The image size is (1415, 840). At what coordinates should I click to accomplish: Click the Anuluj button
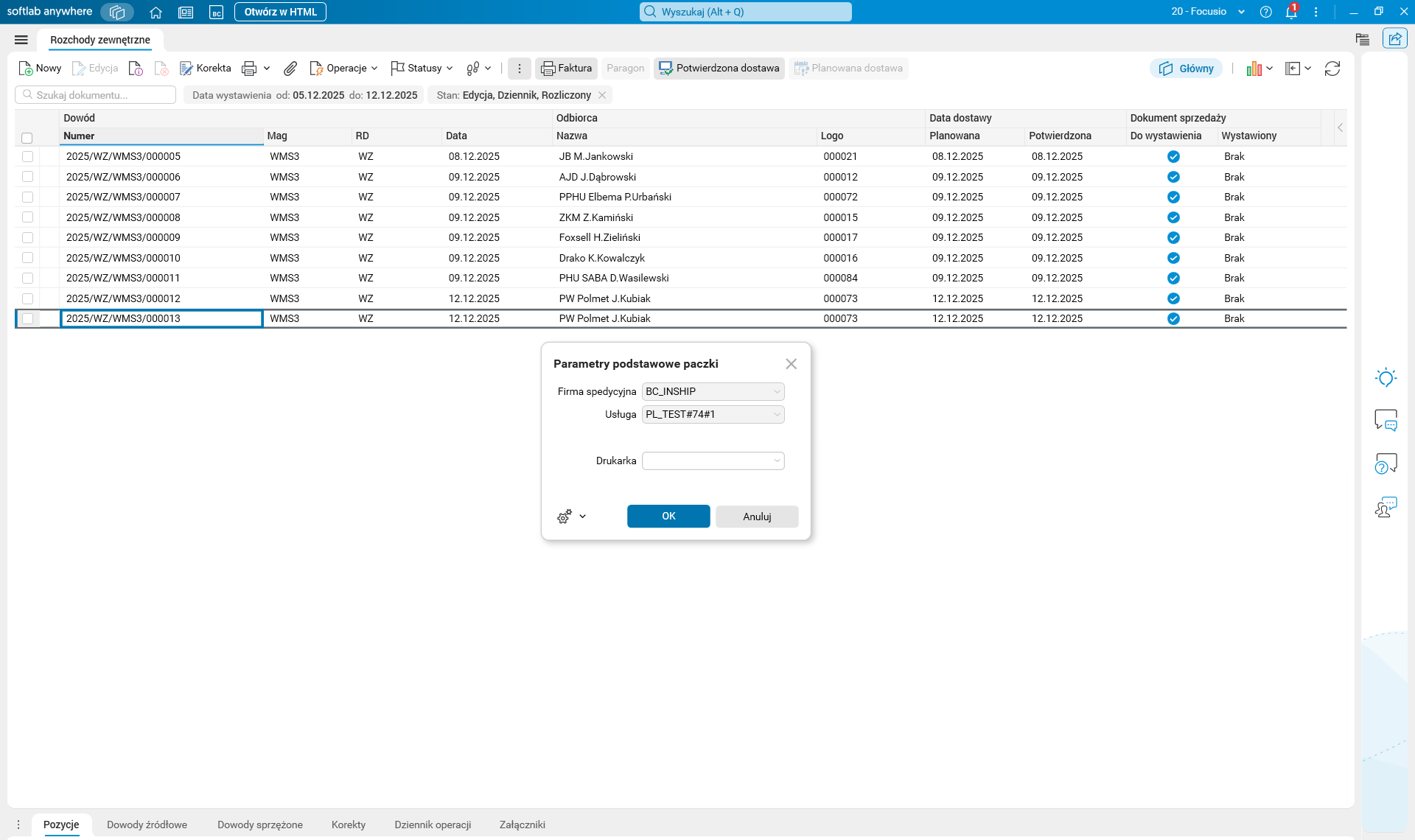point(756,517)
